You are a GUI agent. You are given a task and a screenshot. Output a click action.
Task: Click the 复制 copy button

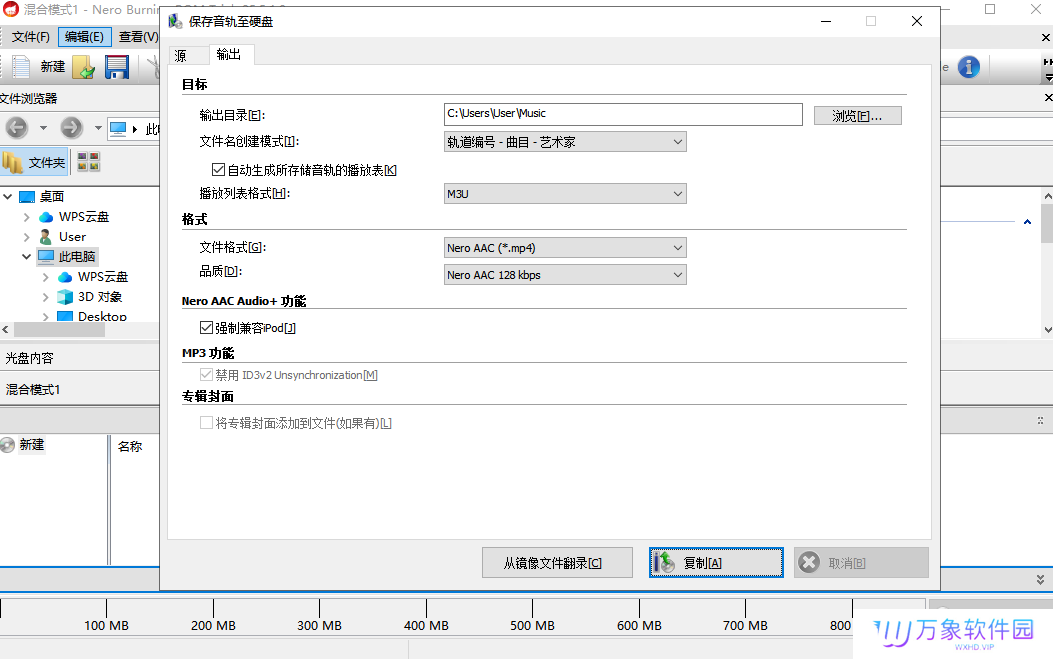pyautogui.click(x=716, y=563)
